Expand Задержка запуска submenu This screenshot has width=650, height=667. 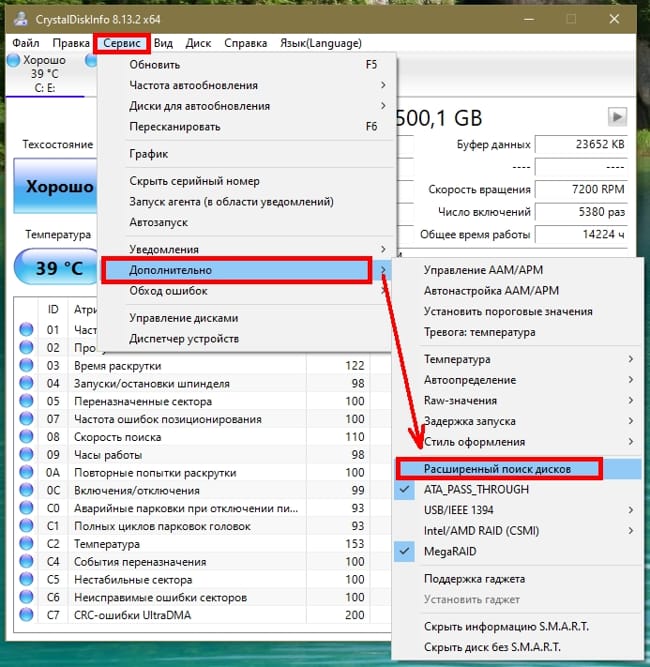coord(517,421)
